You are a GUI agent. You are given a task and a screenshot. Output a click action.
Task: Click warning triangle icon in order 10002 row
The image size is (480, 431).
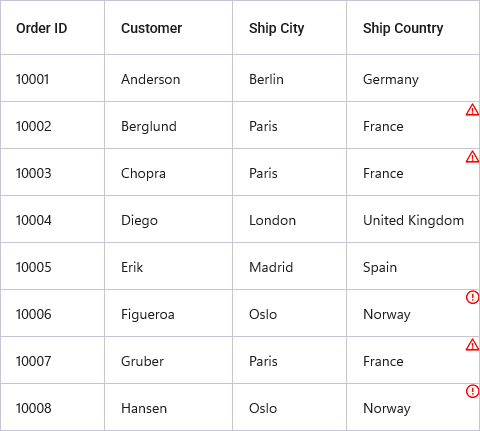[472, 110]
